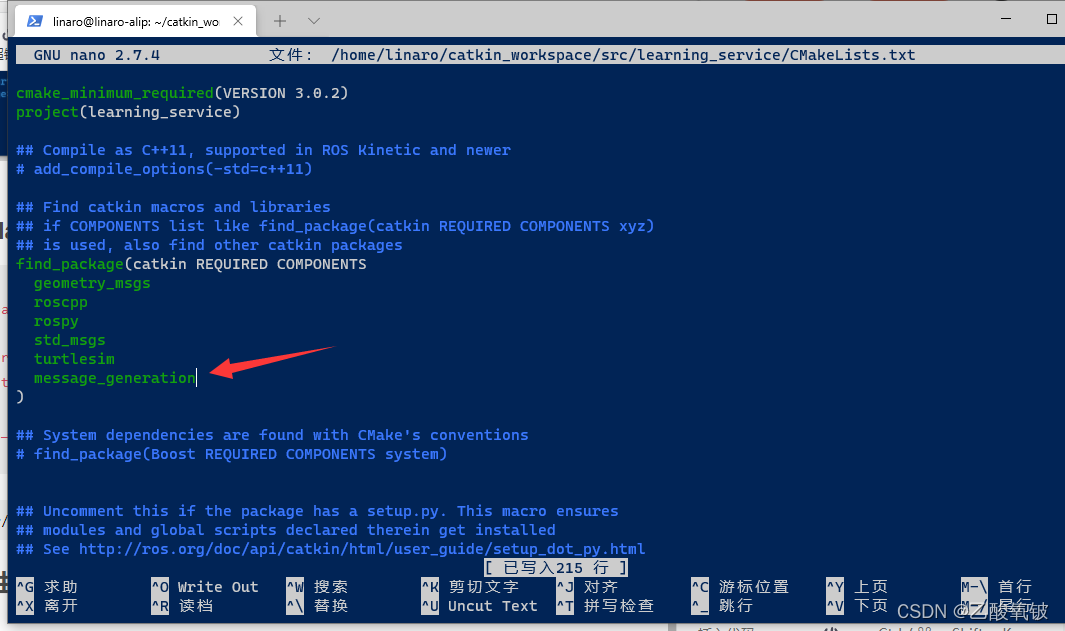1065x631 pixels.
Task: Click the ^T 拼写检查 spell check shortcut
Action: [605, 605]
